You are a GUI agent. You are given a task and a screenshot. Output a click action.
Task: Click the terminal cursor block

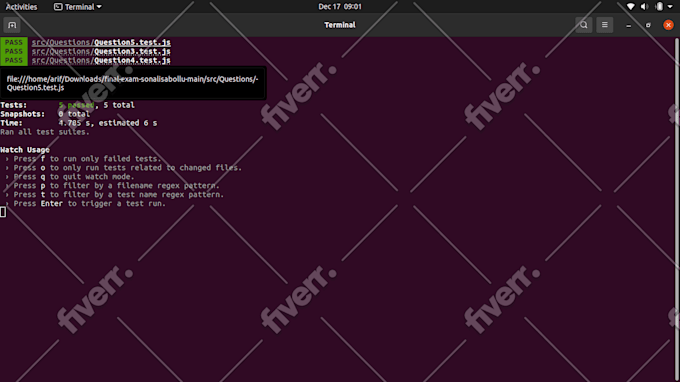[3, 212]
